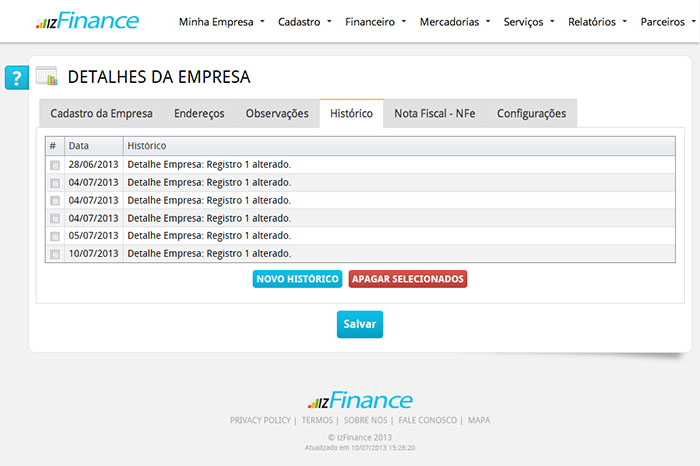Click the Salvar button

pos(359,324)
